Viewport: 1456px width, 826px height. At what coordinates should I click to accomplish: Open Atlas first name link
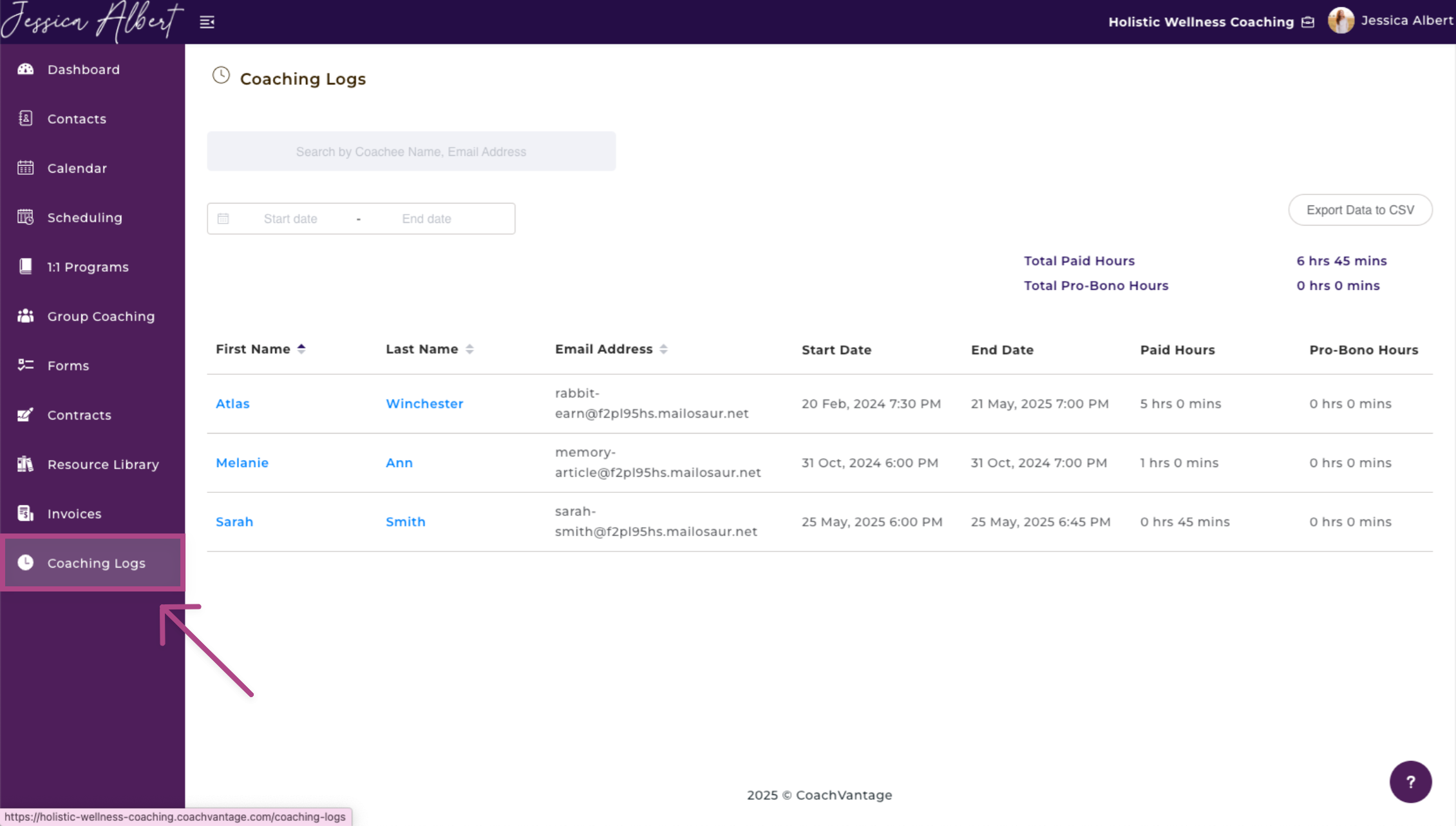pos(232,403)
